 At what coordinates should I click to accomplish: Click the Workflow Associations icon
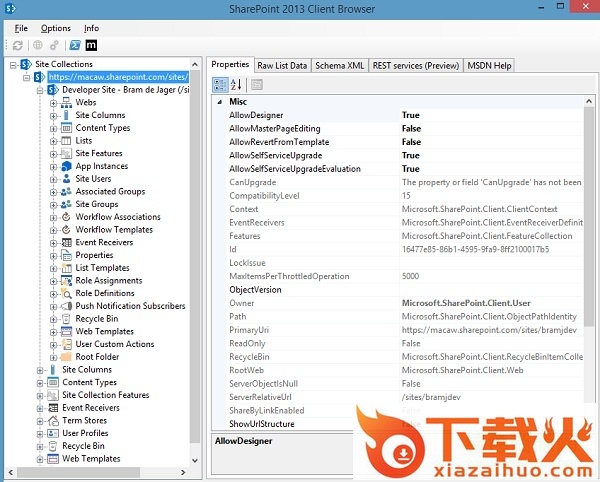coord(66,217)
